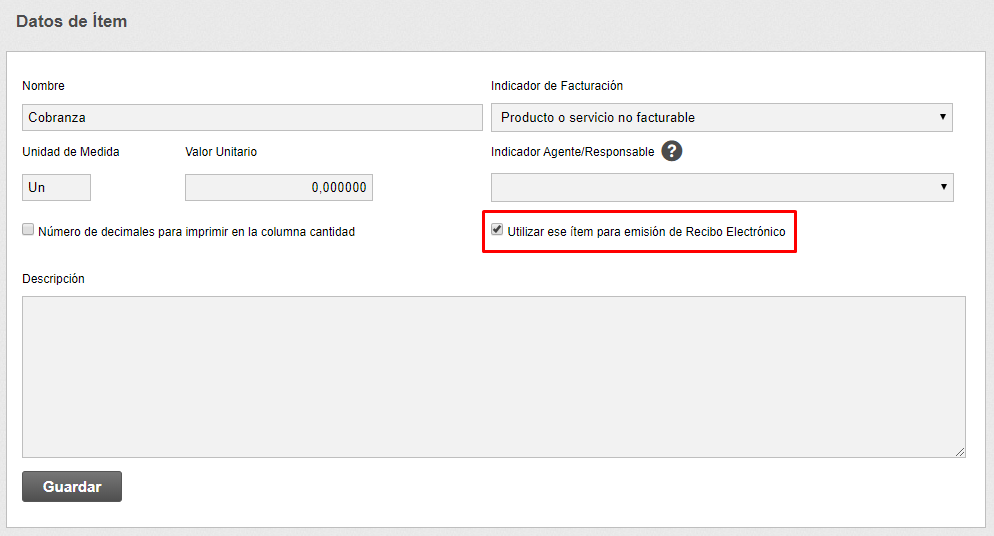994x536 pixels.
Task: Select the Valor Unitario input field
Action: click(278, 187)
